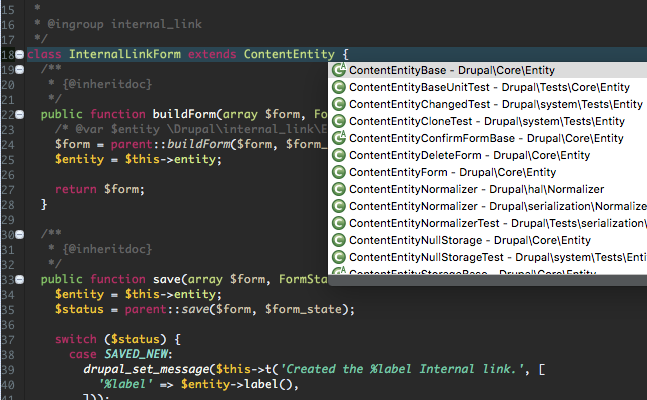
Task: Click the class icon beside ContentEntityBase suggestion
Action: [339, 70]
